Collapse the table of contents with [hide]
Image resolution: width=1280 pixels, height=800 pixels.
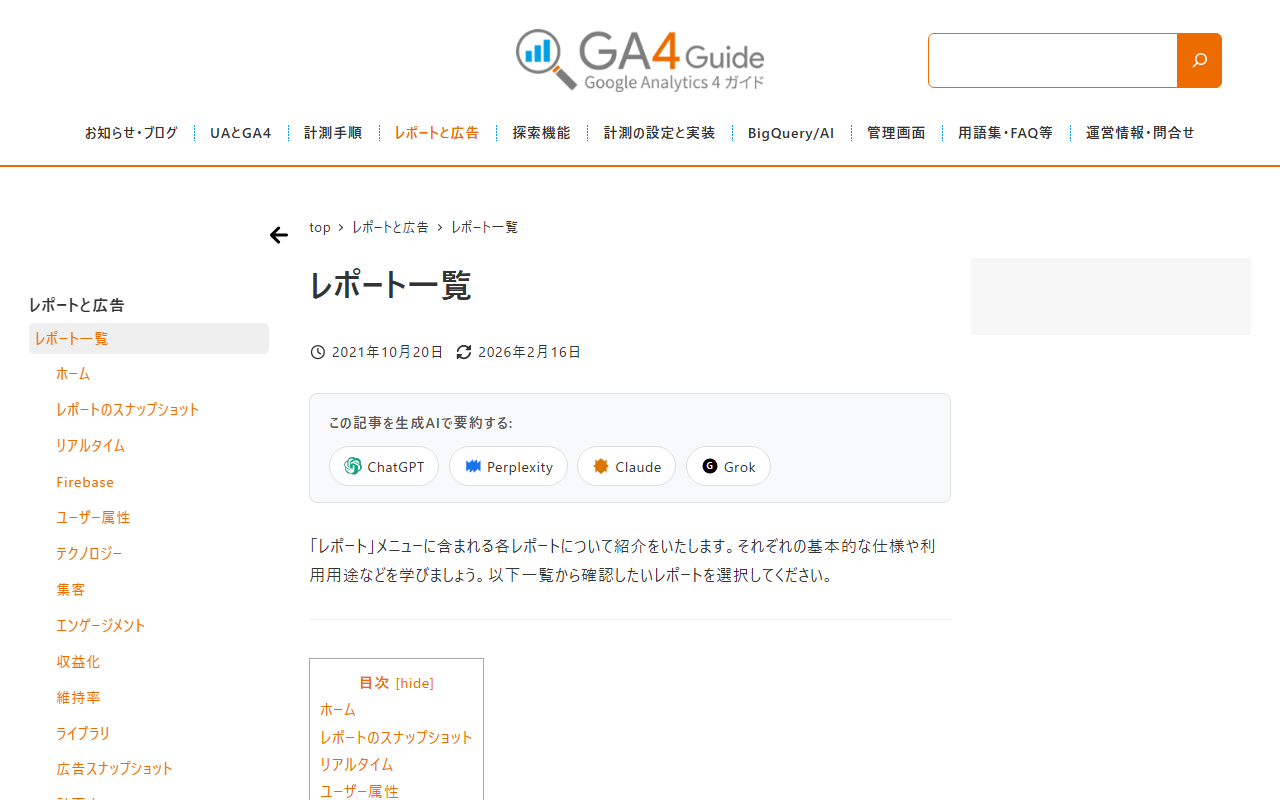(415, 684)
